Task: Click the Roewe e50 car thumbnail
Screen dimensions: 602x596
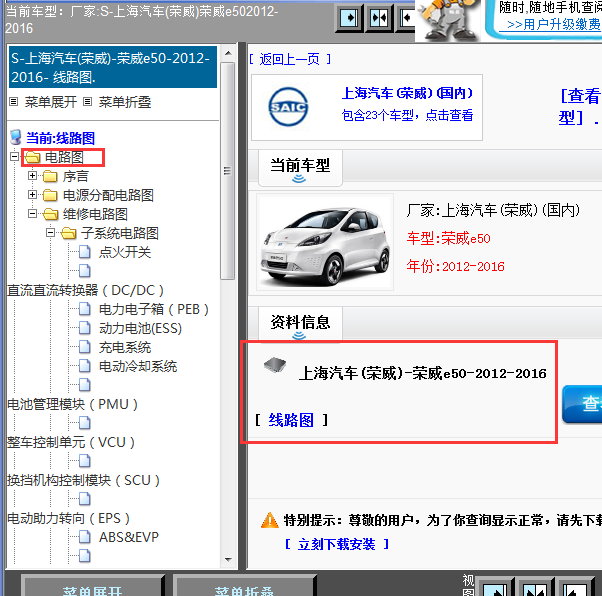Action: [325, 242]
